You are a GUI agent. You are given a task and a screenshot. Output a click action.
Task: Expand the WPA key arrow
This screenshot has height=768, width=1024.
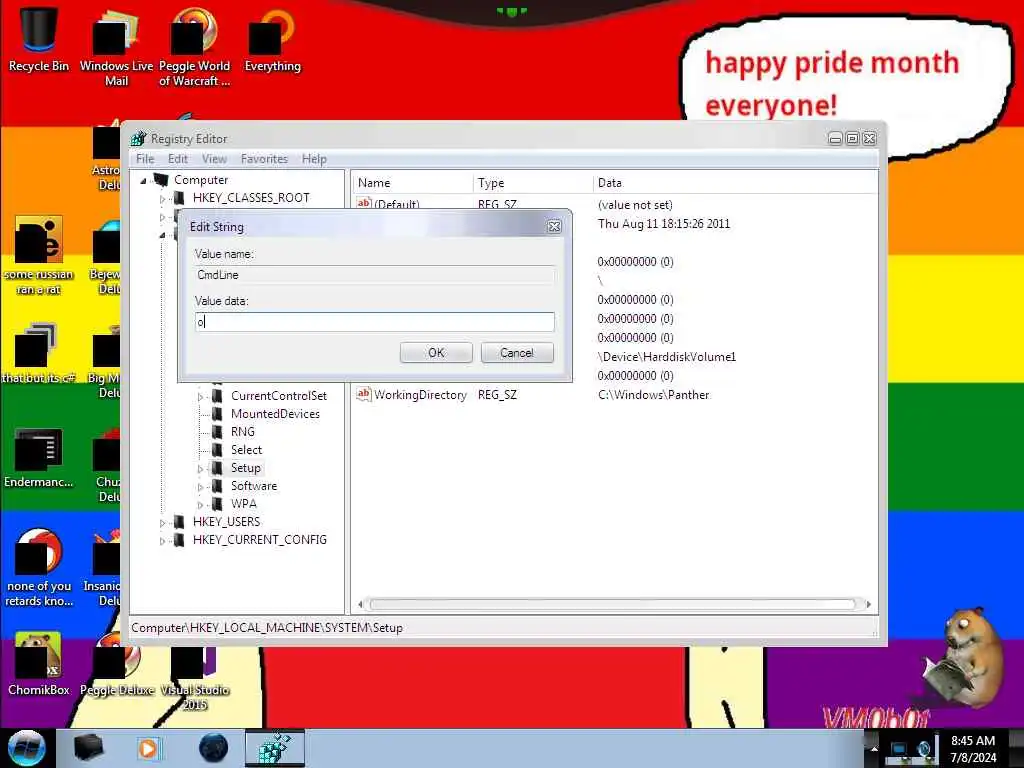click(200, 504)
